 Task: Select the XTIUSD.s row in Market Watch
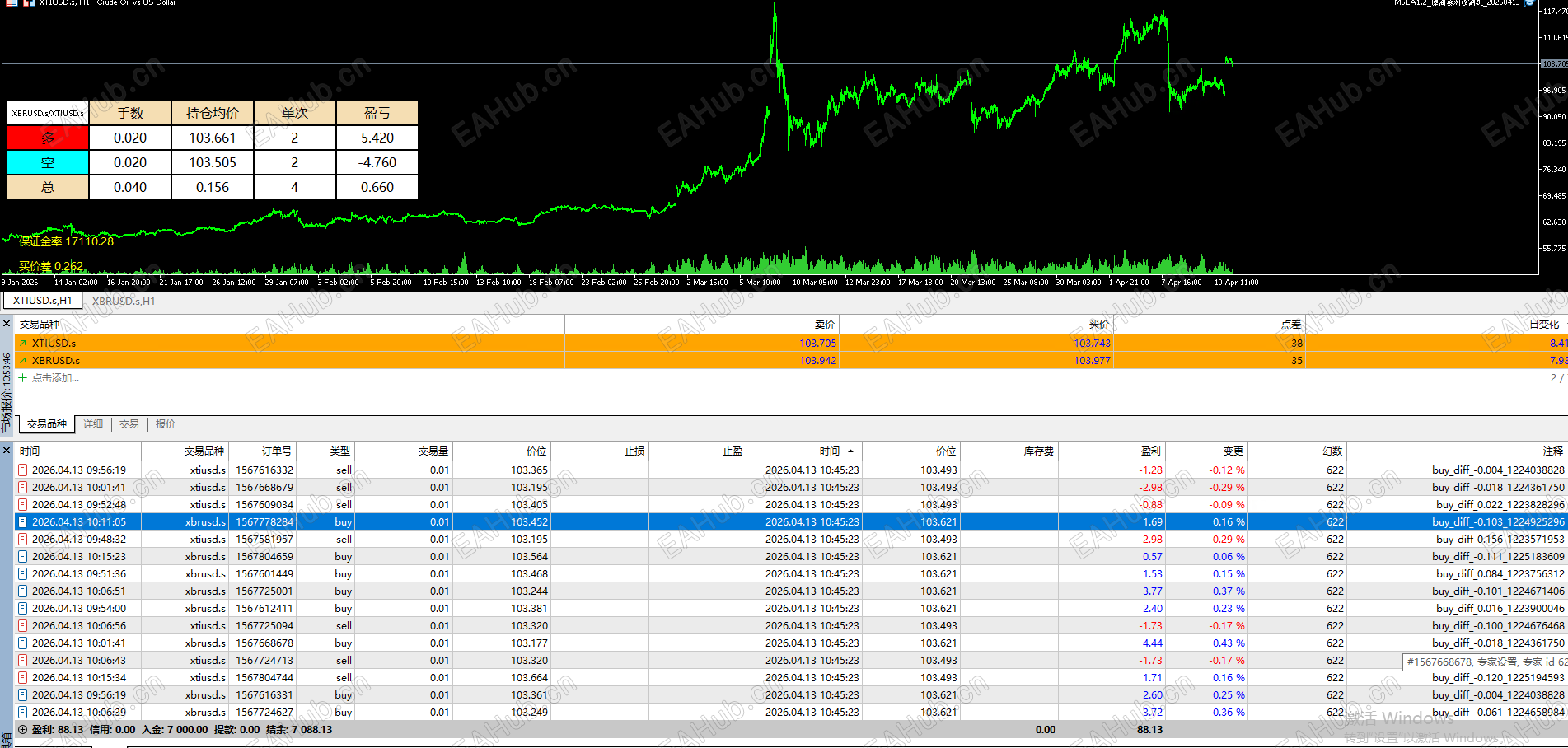tap(791, 343)
